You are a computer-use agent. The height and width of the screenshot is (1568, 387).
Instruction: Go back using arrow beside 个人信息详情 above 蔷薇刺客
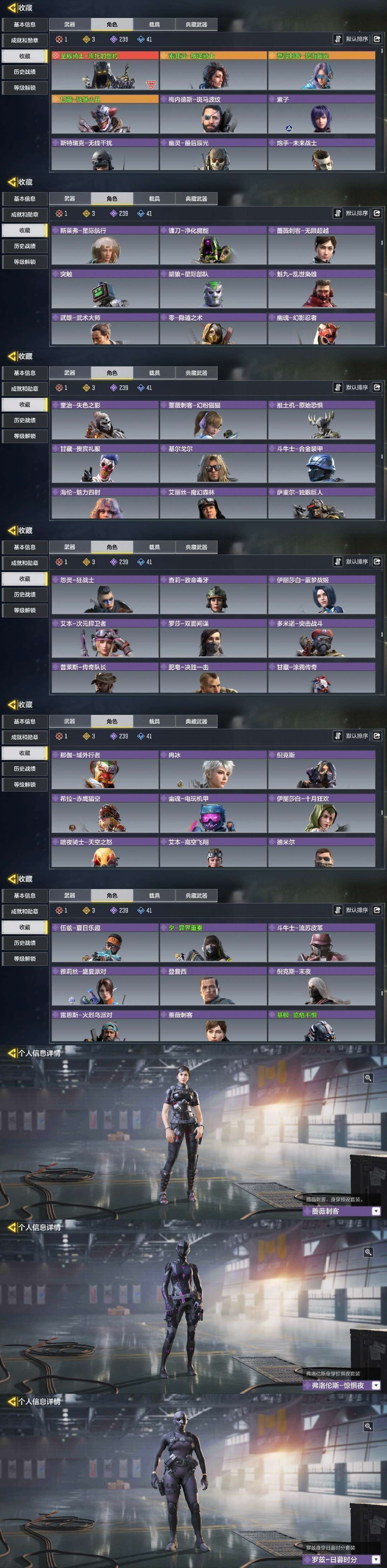11,1053
